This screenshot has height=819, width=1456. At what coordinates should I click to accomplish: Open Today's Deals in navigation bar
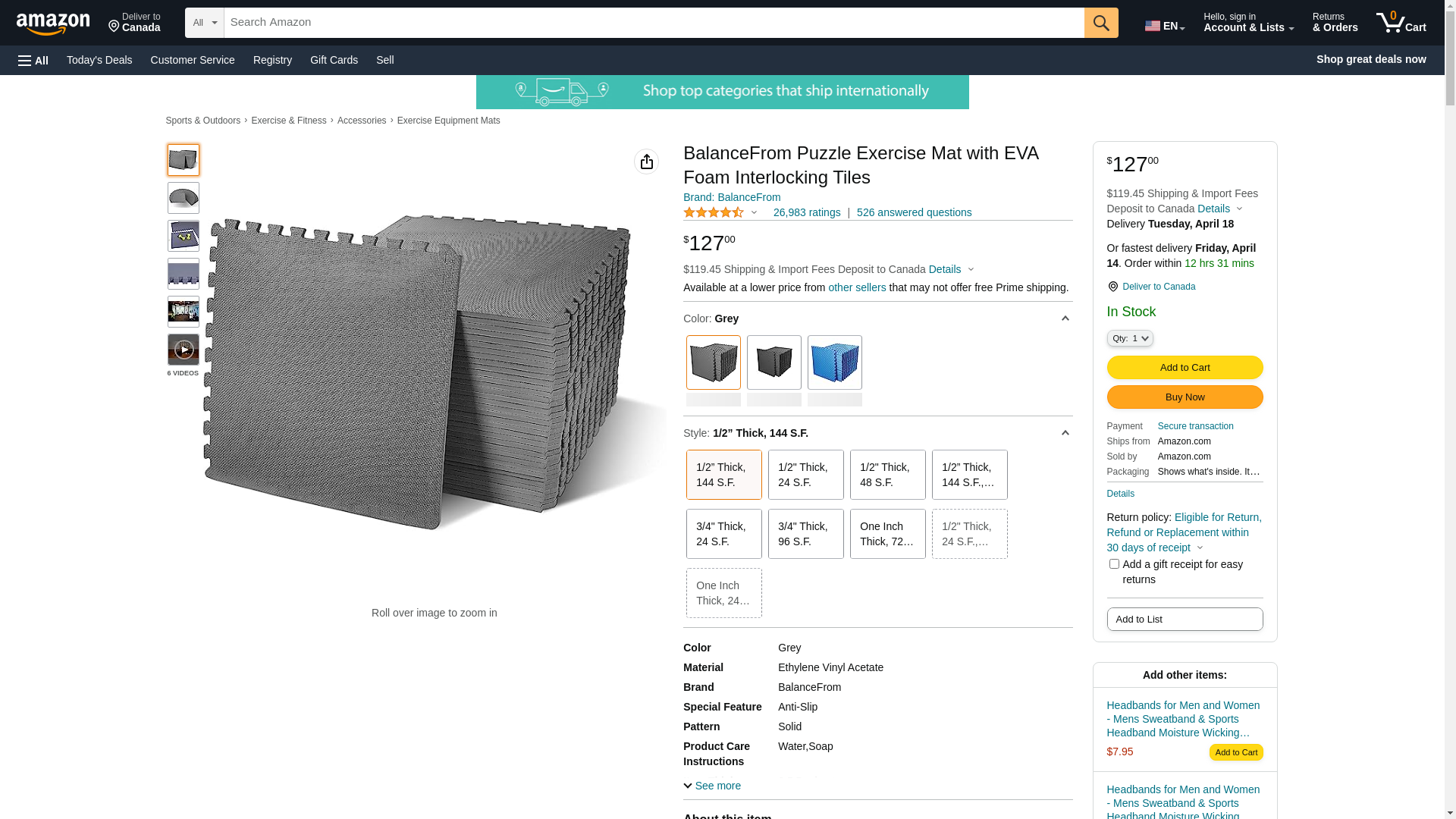tap(99, 60)
